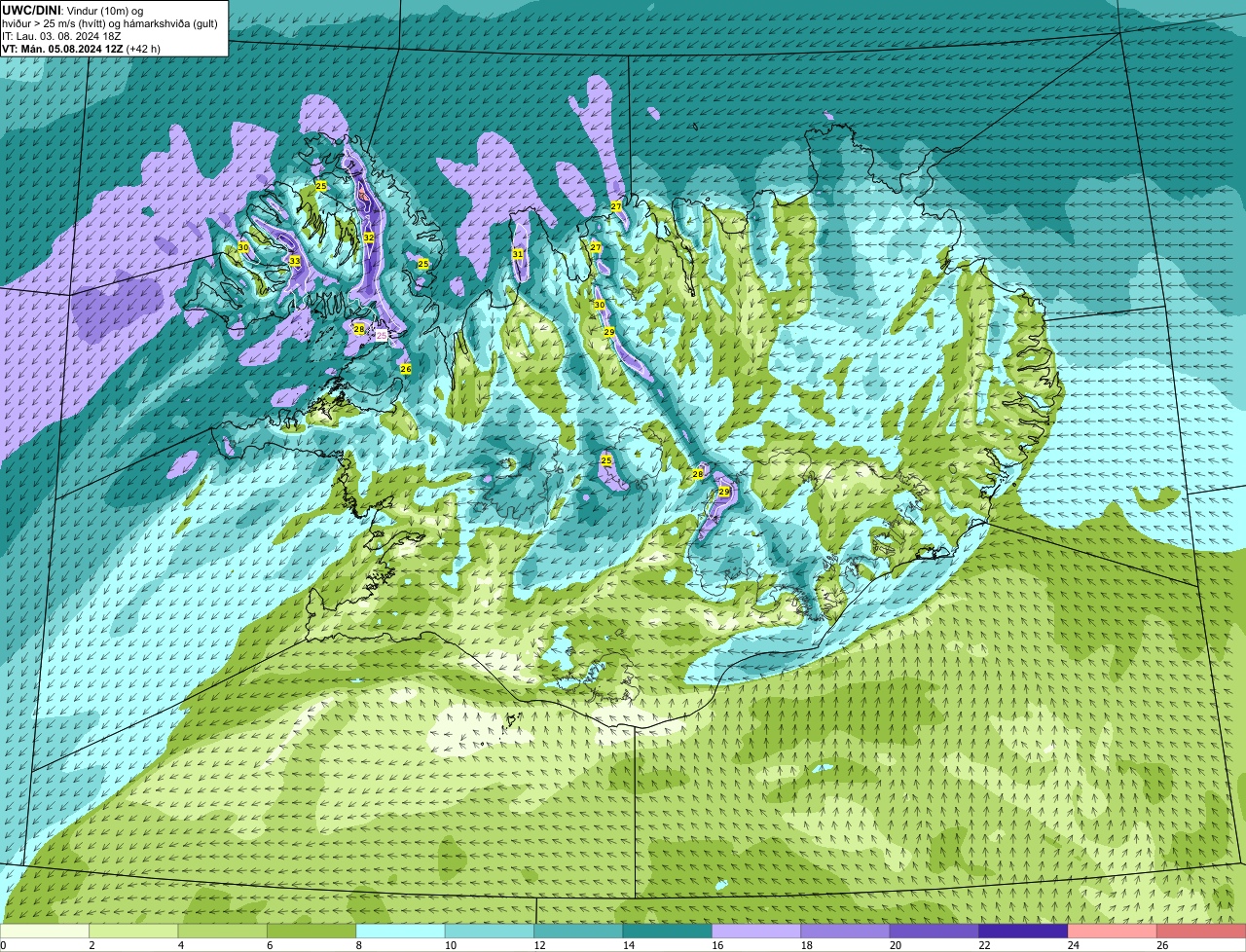Click the 24–26 m/s pink legend swatch

click(x=1113, y=931)
